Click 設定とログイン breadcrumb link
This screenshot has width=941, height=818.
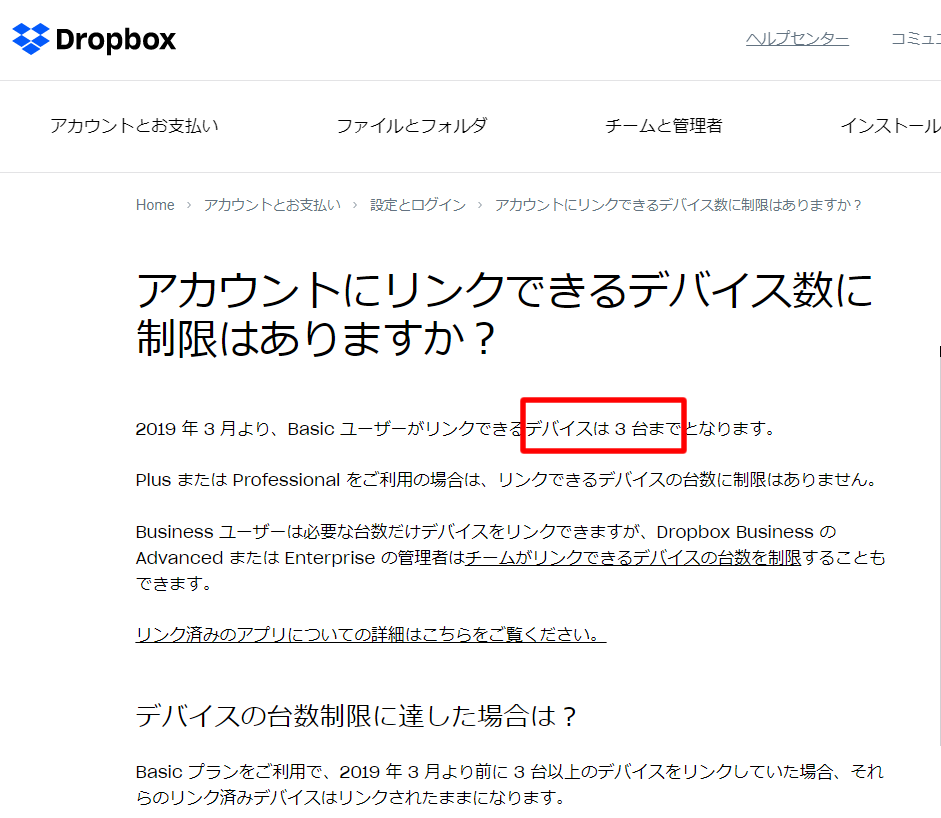coord(418,205)
